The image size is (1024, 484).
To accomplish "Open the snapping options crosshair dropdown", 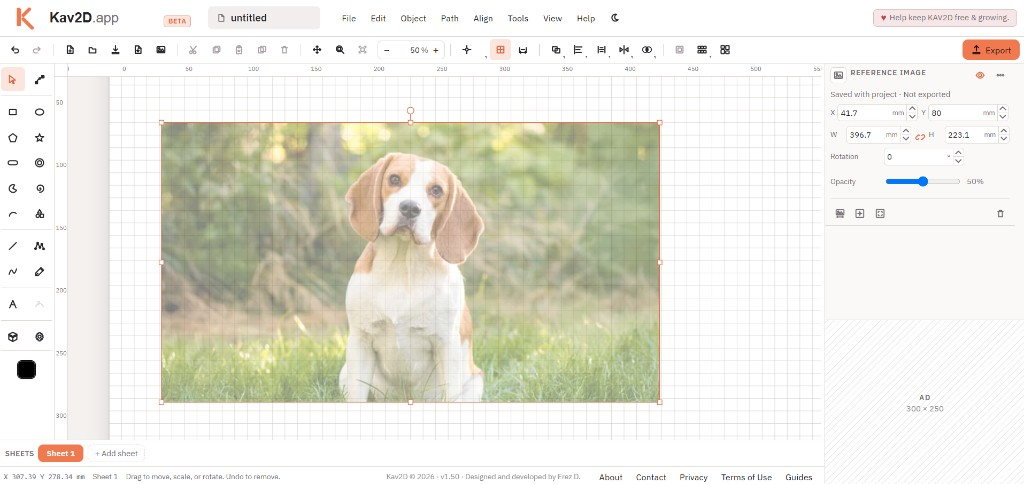I will click(466, 50).
